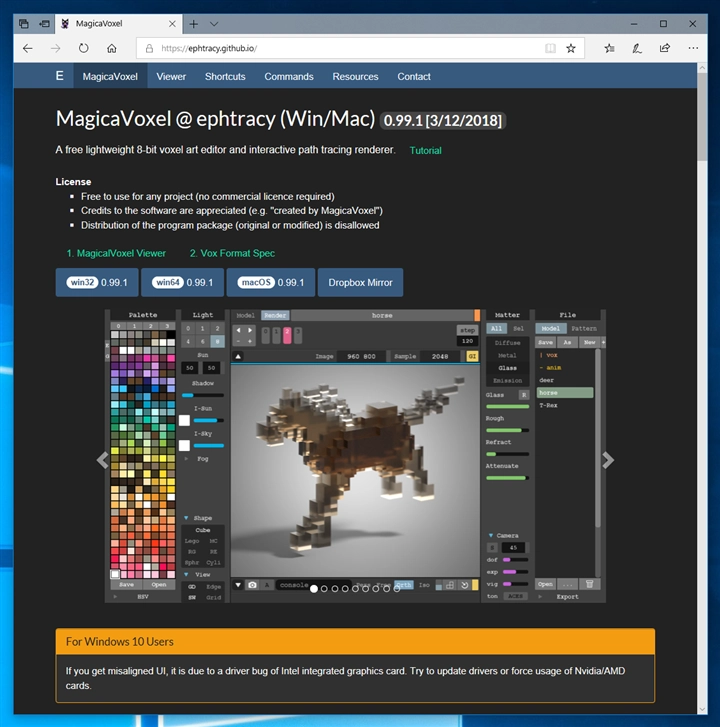
Task: Go back to the previous page
Action: coord(28,48)
